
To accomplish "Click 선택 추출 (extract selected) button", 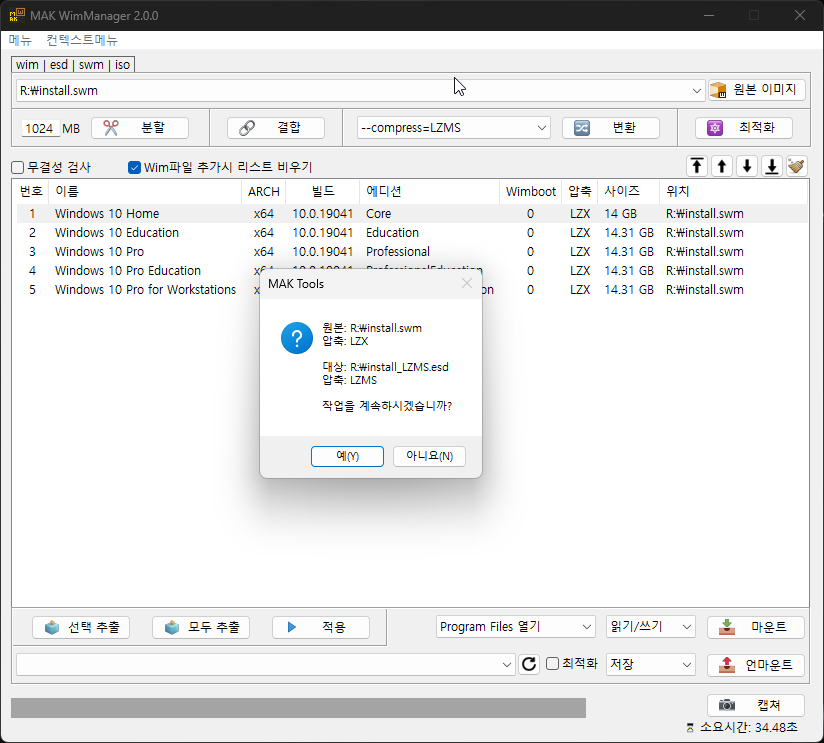I will point(81,627).
